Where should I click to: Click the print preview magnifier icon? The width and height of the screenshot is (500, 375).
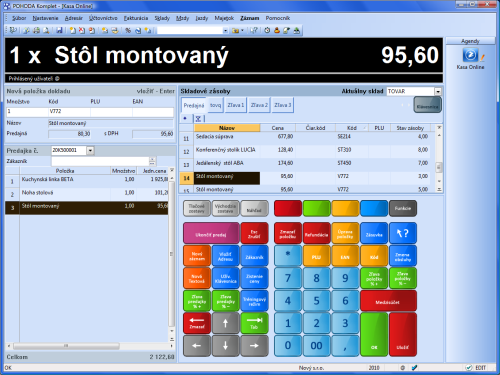click(x=46, y=30)
